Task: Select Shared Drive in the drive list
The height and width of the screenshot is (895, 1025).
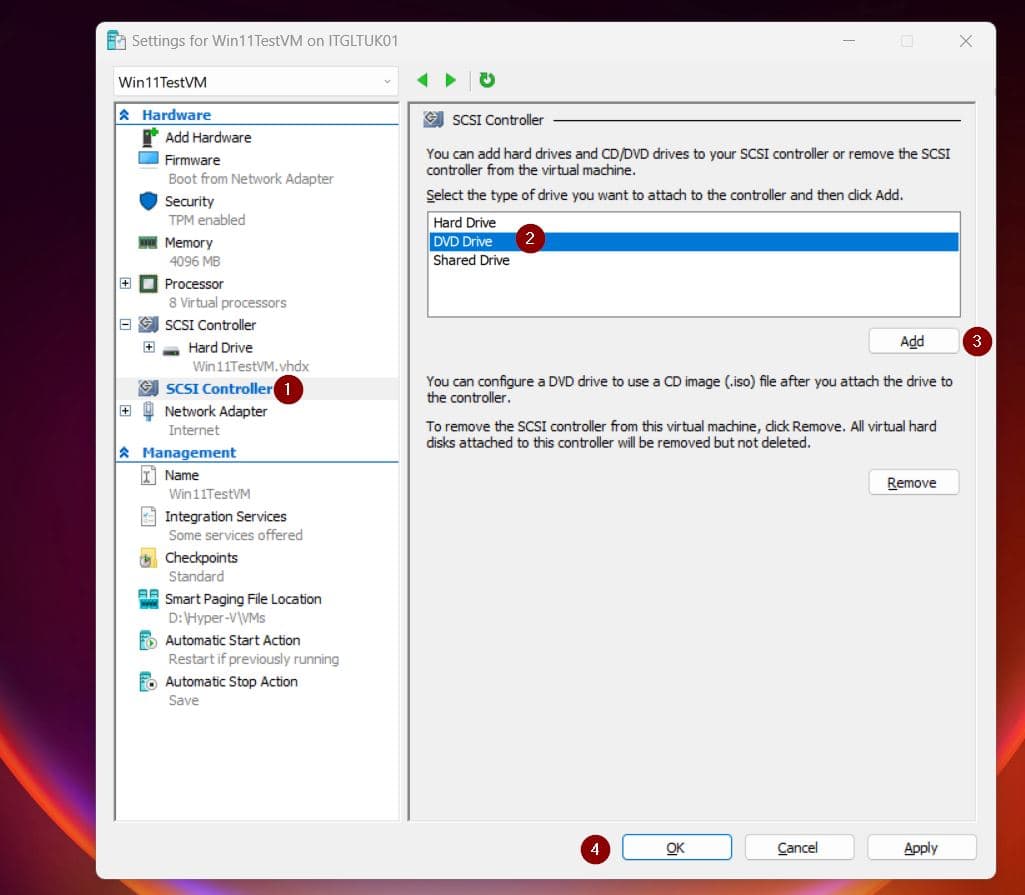Action: click(471, 260)
